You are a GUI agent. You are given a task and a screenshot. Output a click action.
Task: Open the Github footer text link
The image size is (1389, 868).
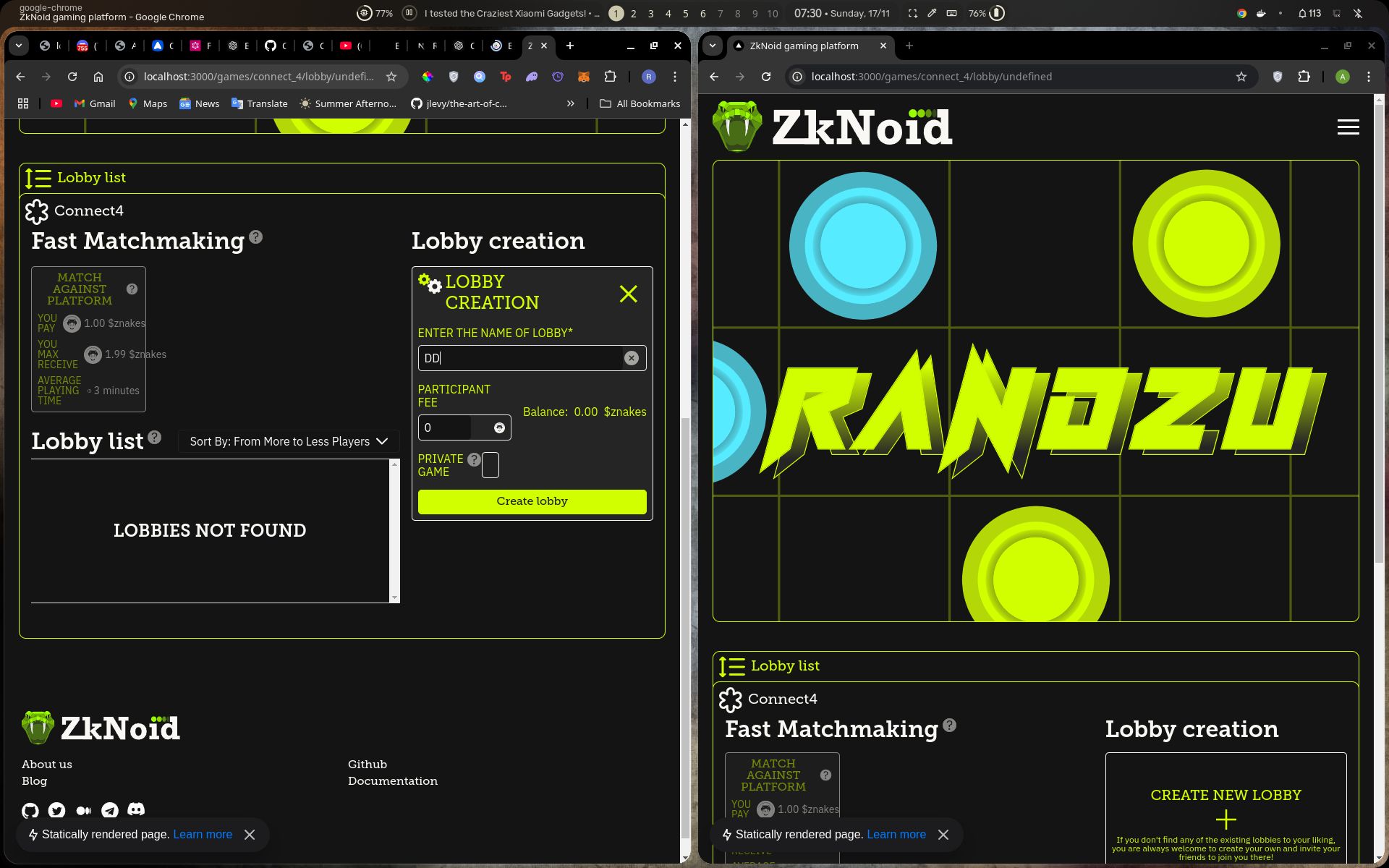point(368,765)
